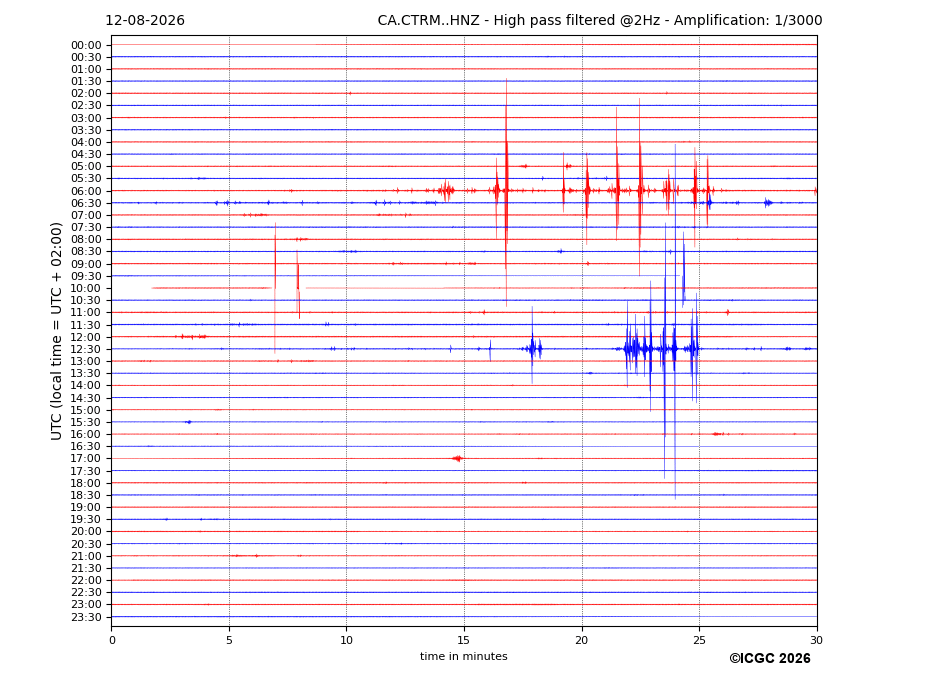Image resolution: width=927 pixels, height=696 pixels.
Task: Click the 18:30 time row label
Action: click(x=86, y=496)
